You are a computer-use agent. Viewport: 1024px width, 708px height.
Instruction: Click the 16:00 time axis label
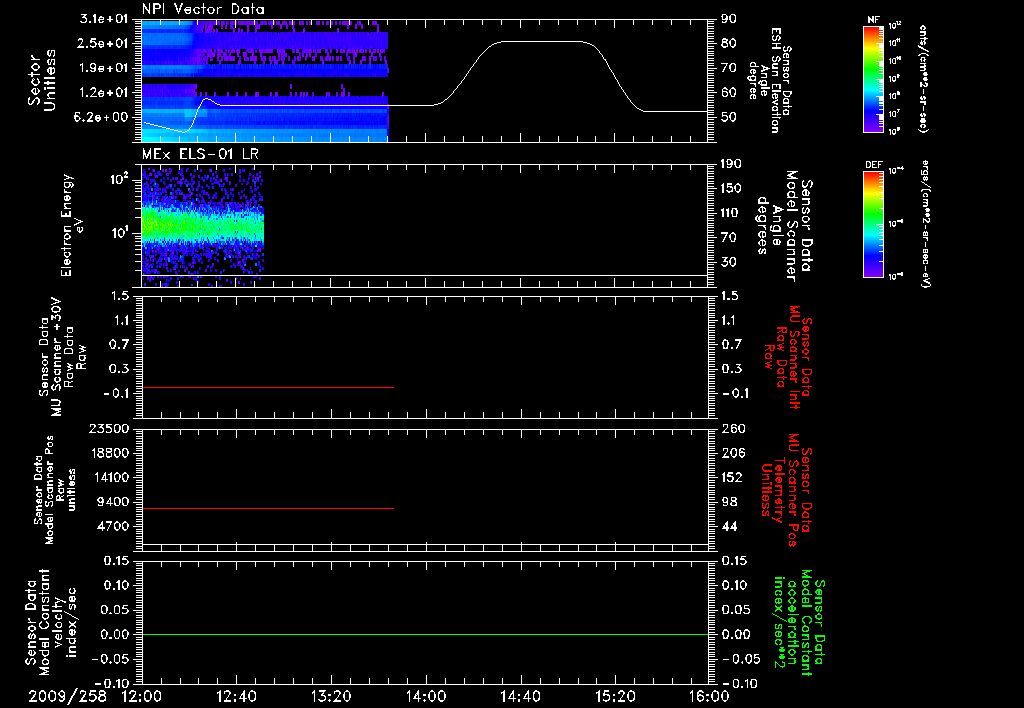coord(709,696)
